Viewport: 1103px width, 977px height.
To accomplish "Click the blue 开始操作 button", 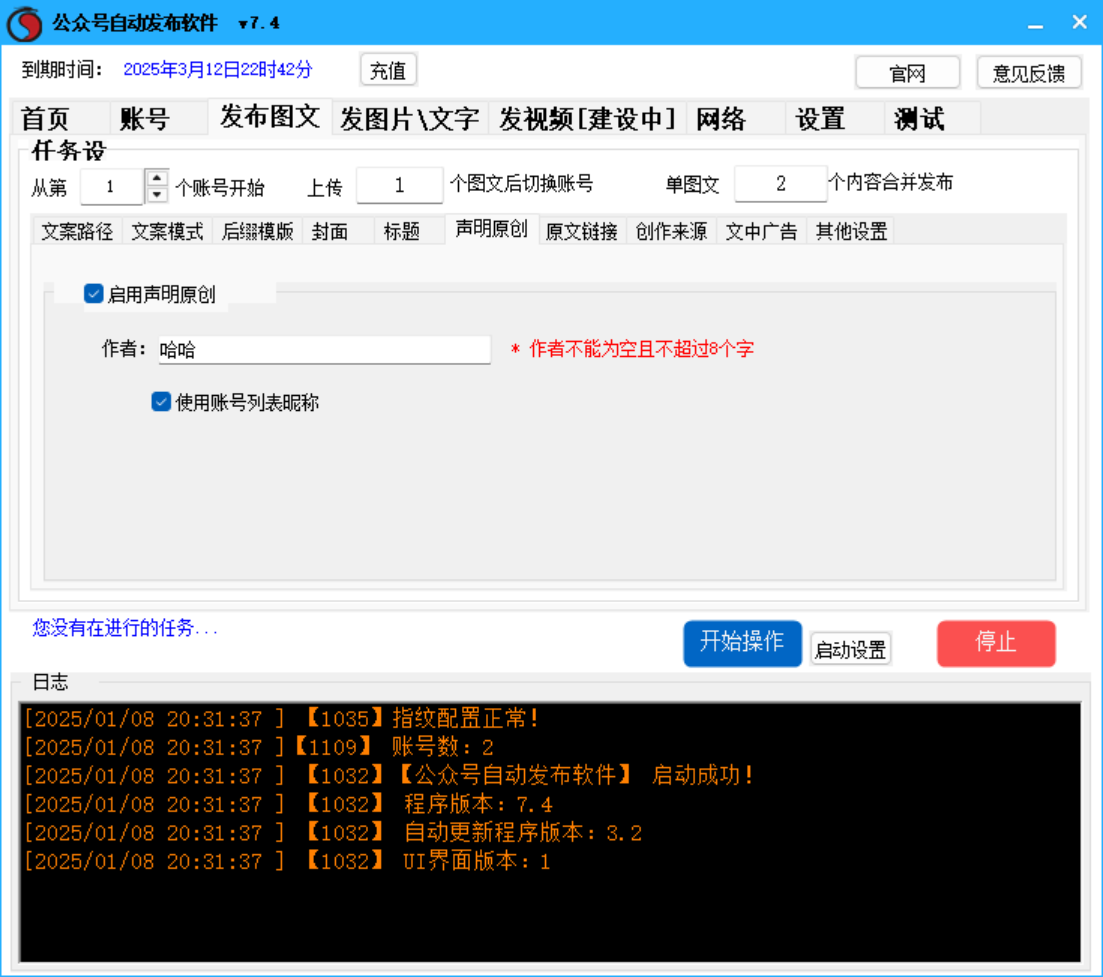I will [x=742, y=643].
